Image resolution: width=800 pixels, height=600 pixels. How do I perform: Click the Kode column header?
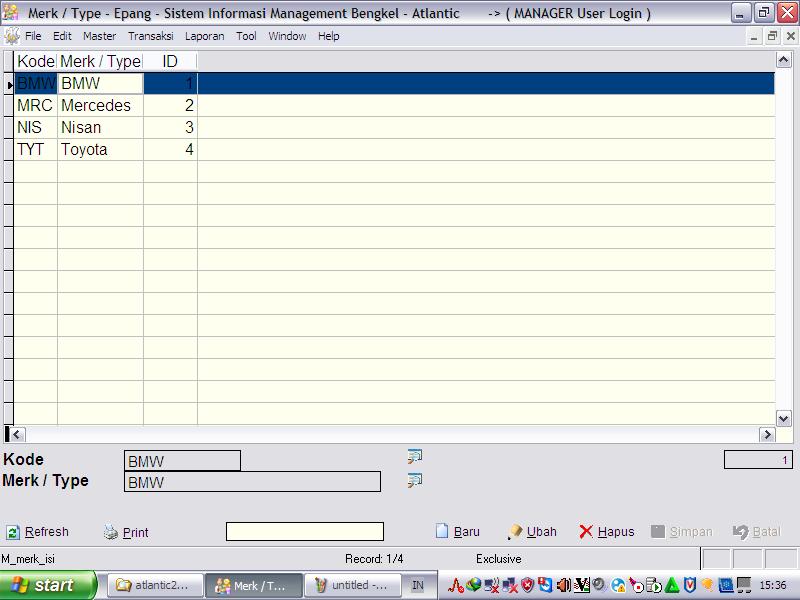click(x=36, y=61)
